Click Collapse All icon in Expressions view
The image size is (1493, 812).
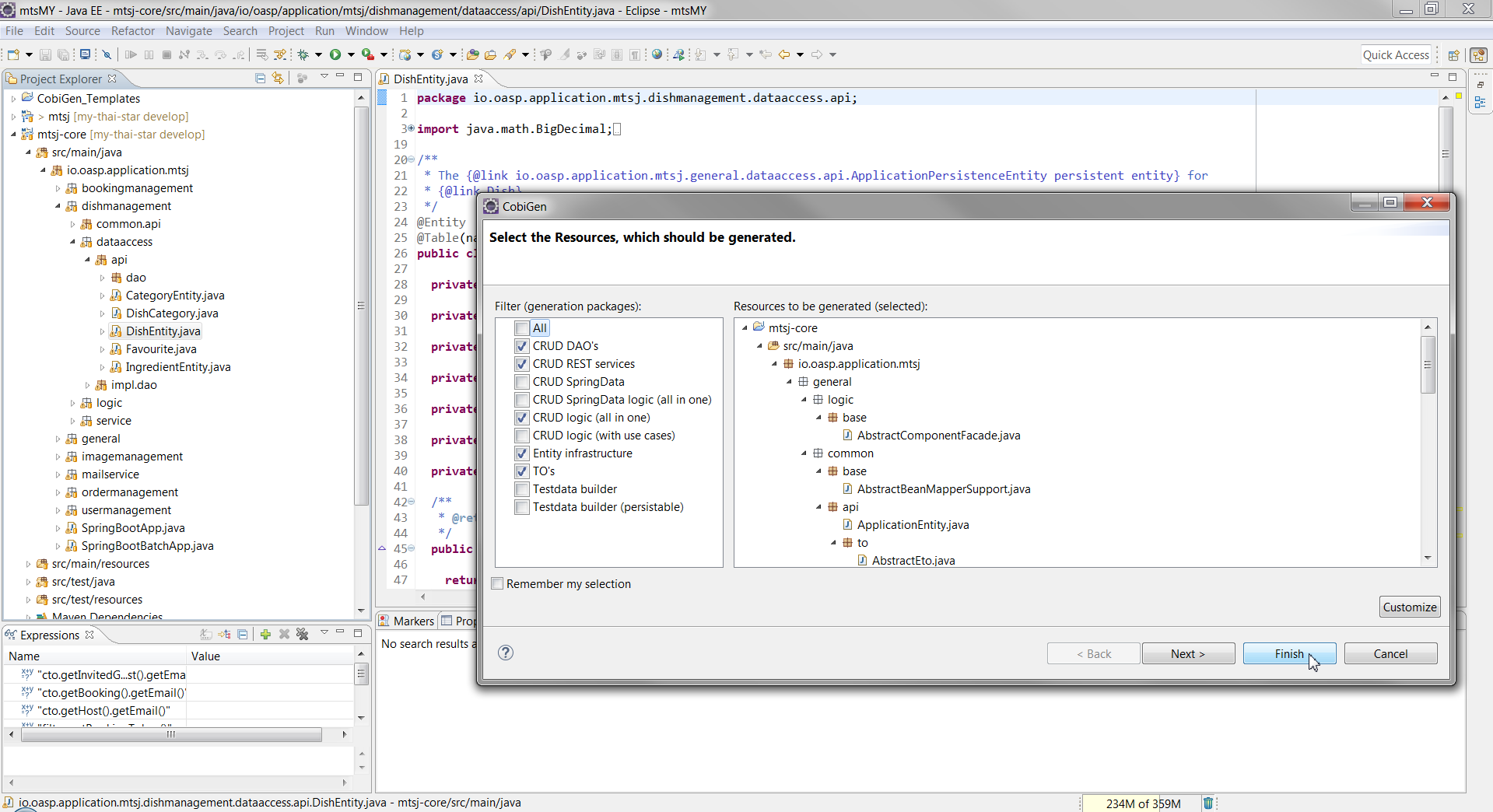(x=243, y=634)
